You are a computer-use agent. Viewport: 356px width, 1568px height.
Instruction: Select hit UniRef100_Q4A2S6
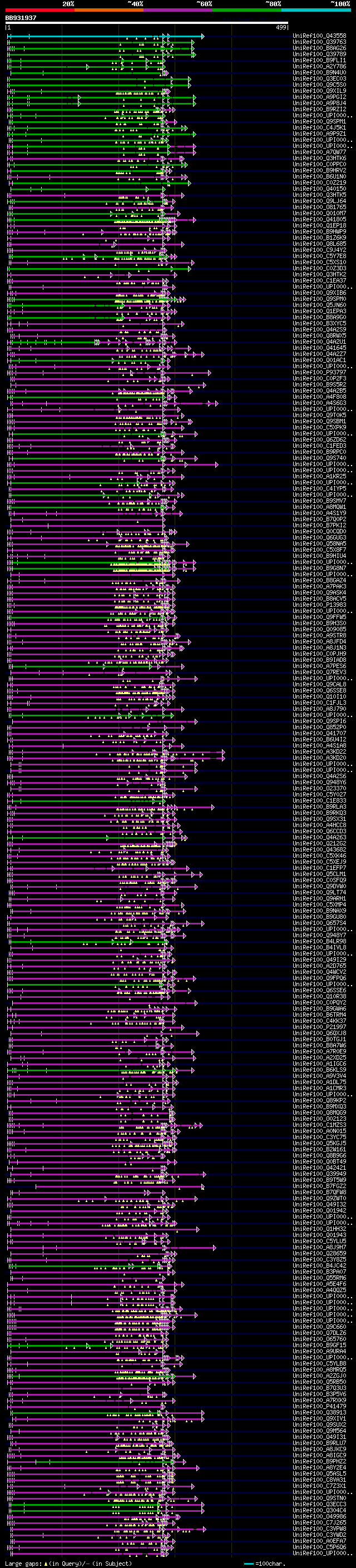tap(319, 776)
